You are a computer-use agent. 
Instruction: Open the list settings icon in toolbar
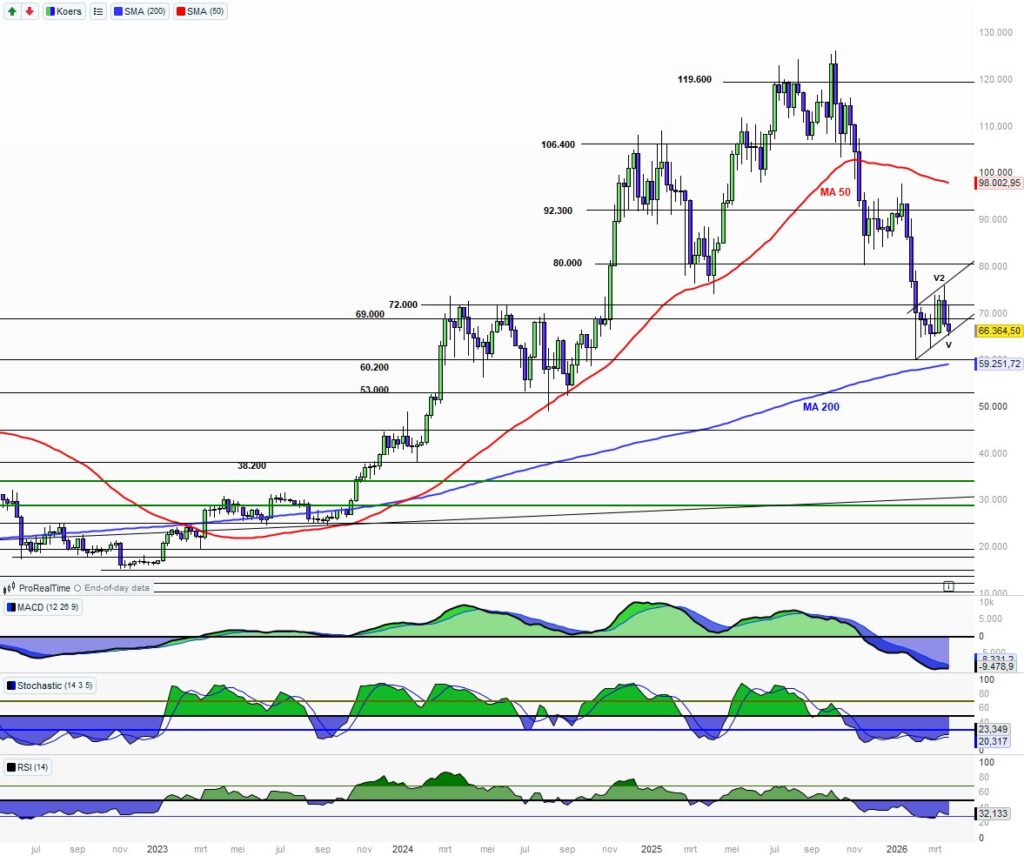pos(98,11)
